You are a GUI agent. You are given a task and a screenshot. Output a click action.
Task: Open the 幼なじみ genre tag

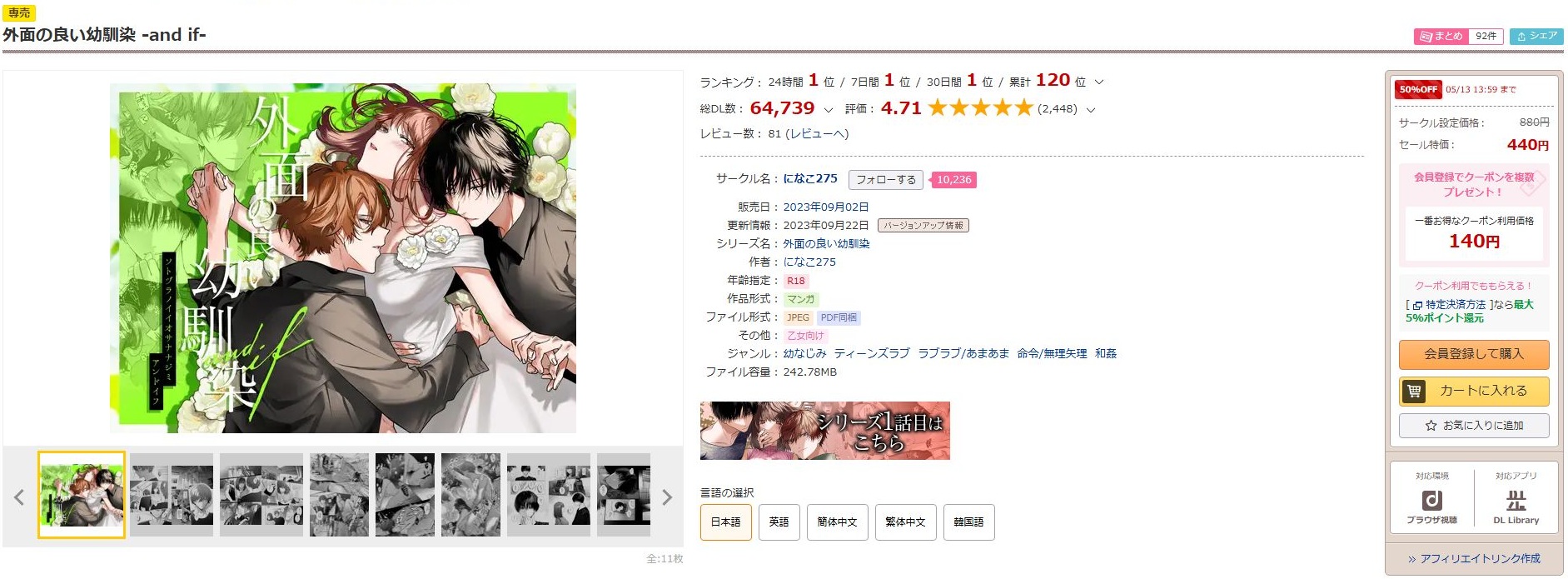pos(804,353)
